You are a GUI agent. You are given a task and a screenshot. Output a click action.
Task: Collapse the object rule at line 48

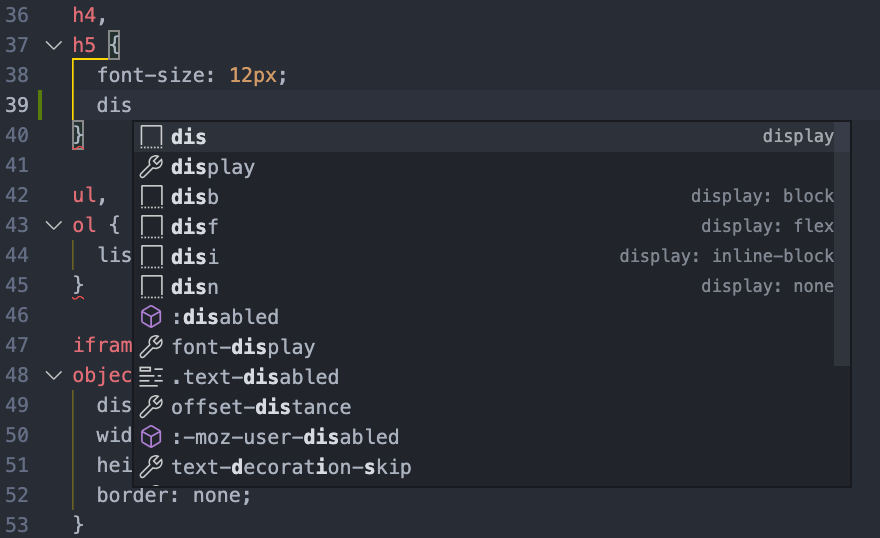tap(52, 376)
